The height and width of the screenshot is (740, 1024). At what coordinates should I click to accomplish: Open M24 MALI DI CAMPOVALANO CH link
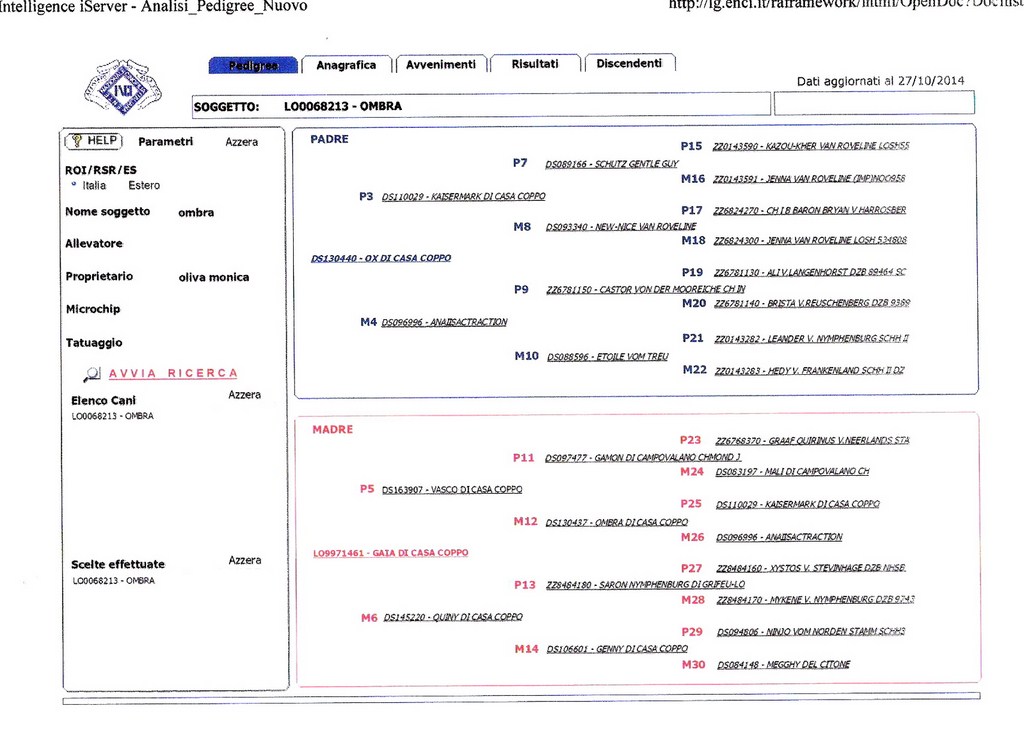793,472
